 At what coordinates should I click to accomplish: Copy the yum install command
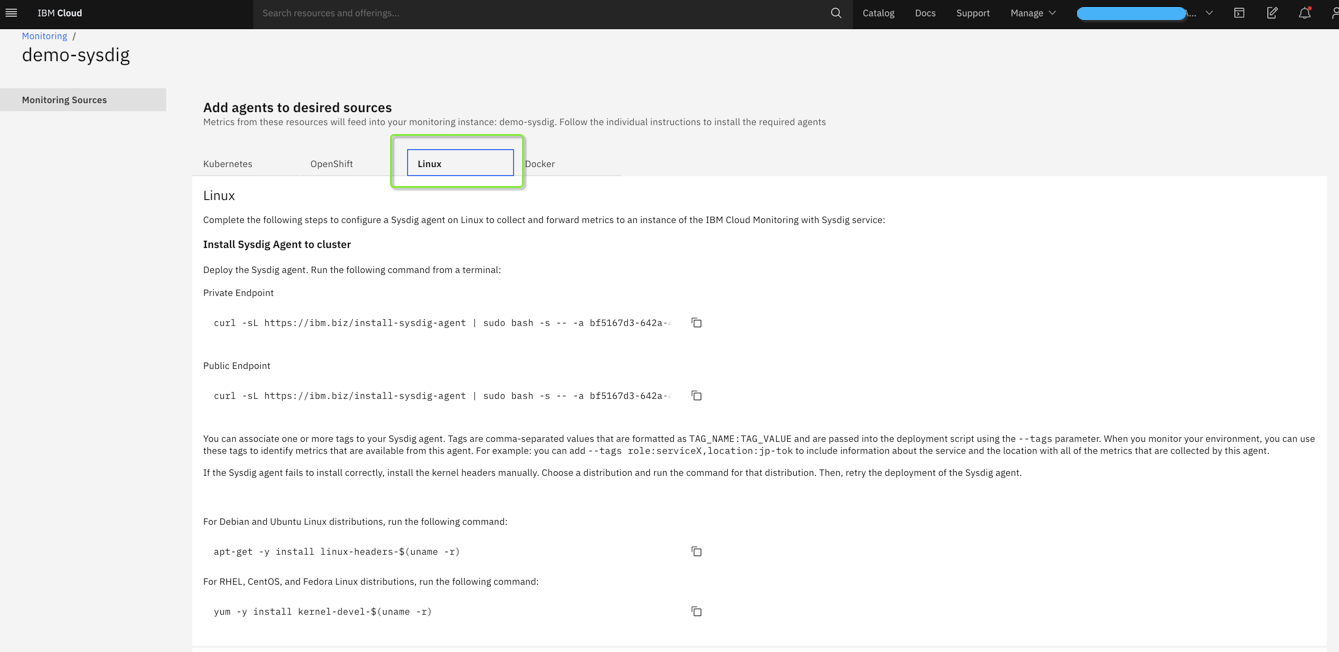point(697,612)
